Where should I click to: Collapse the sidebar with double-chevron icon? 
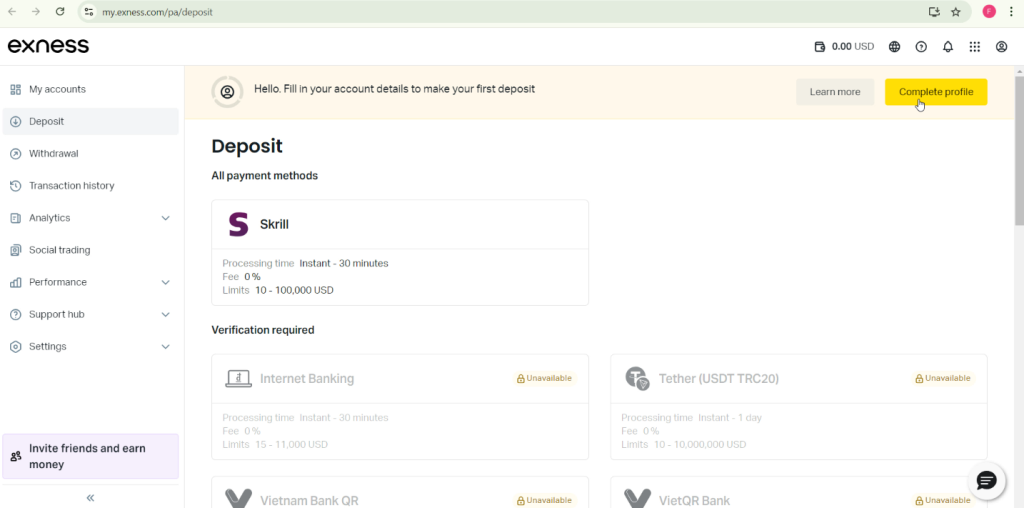[x=90, y=498]
